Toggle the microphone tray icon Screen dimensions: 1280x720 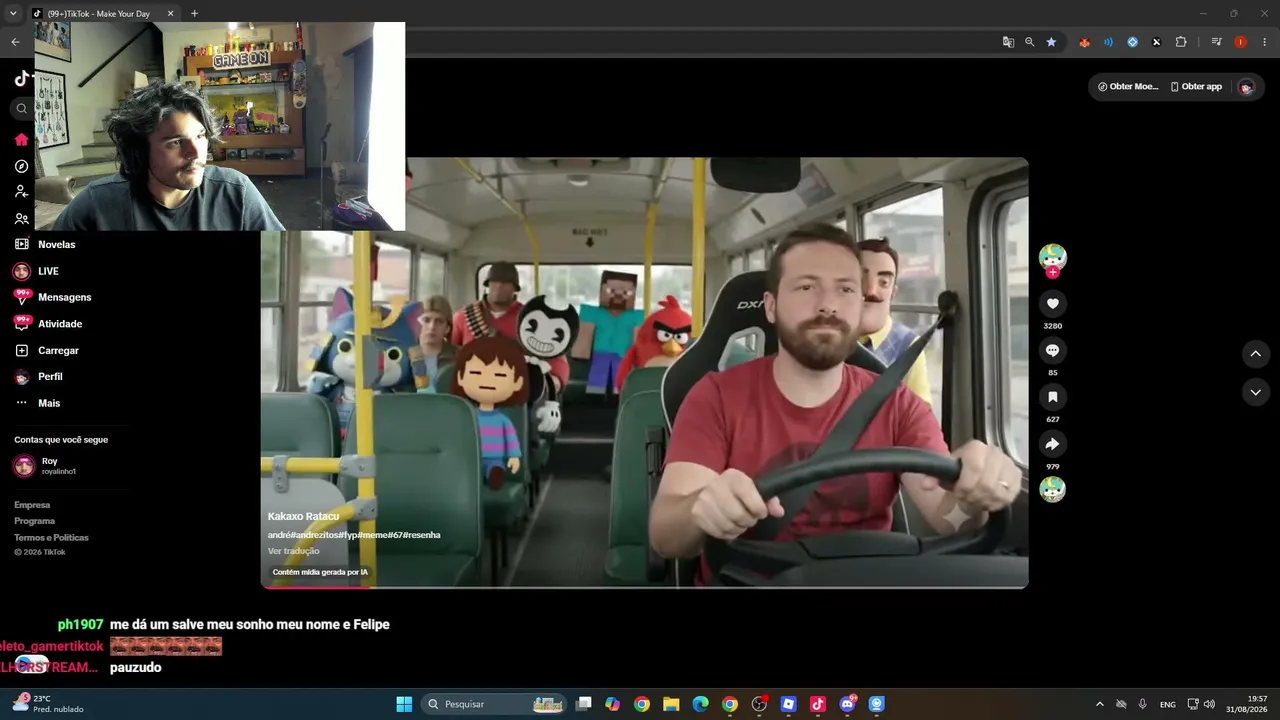(x=1143, y=704)
